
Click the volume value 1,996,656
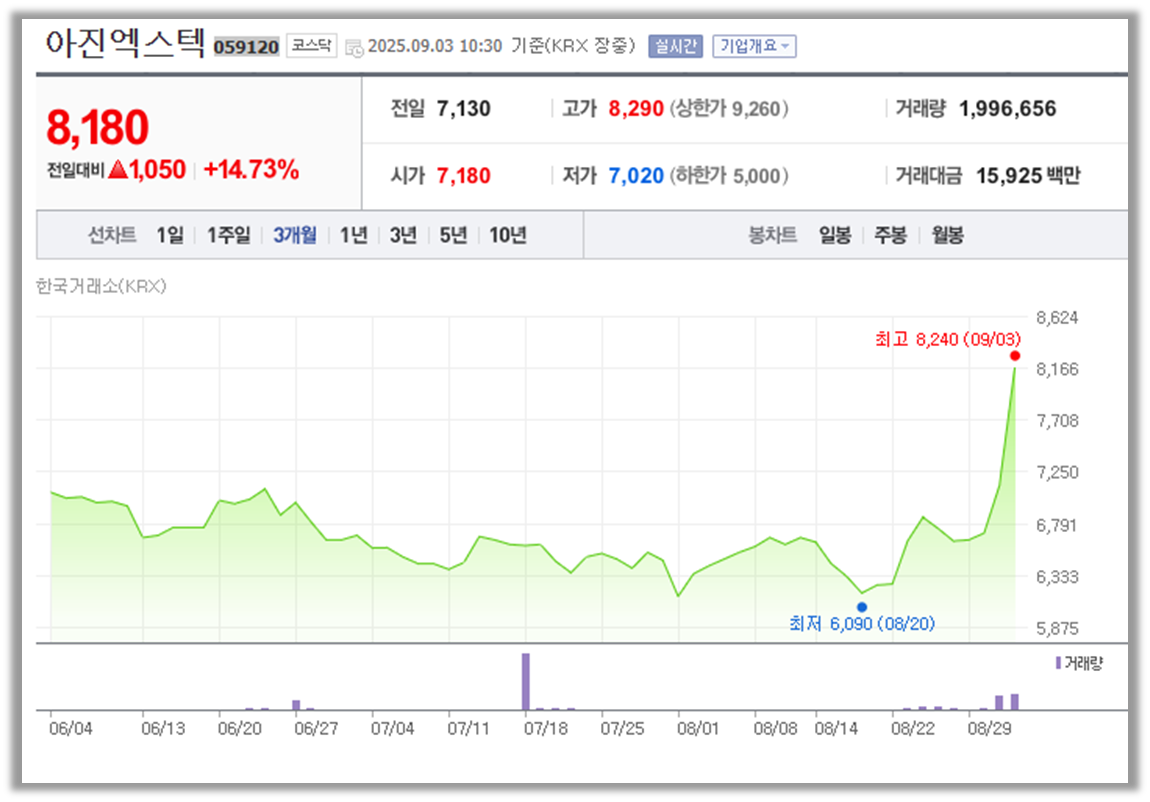pos(1008,108)
